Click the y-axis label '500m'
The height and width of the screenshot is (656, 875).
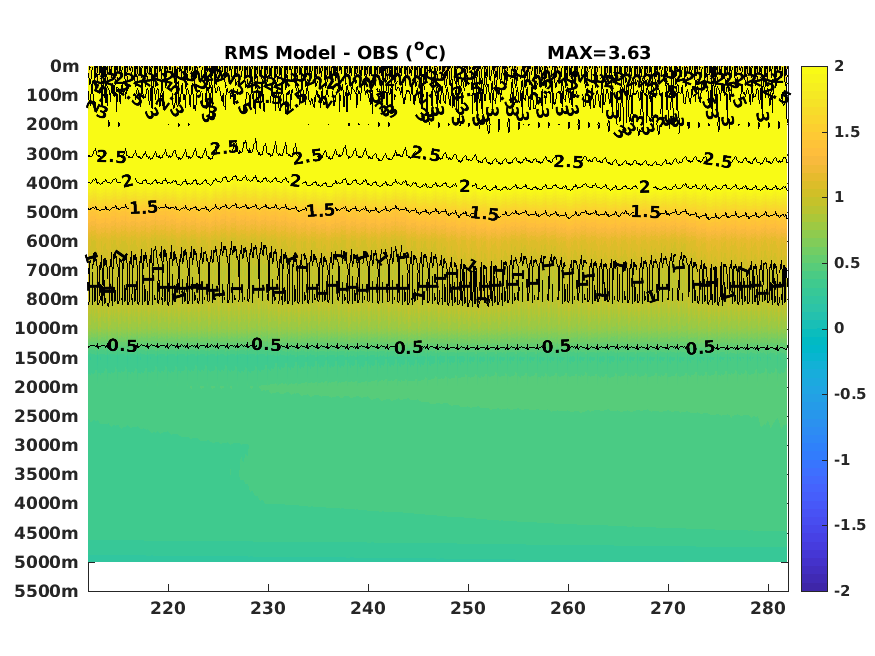[52, 212]
